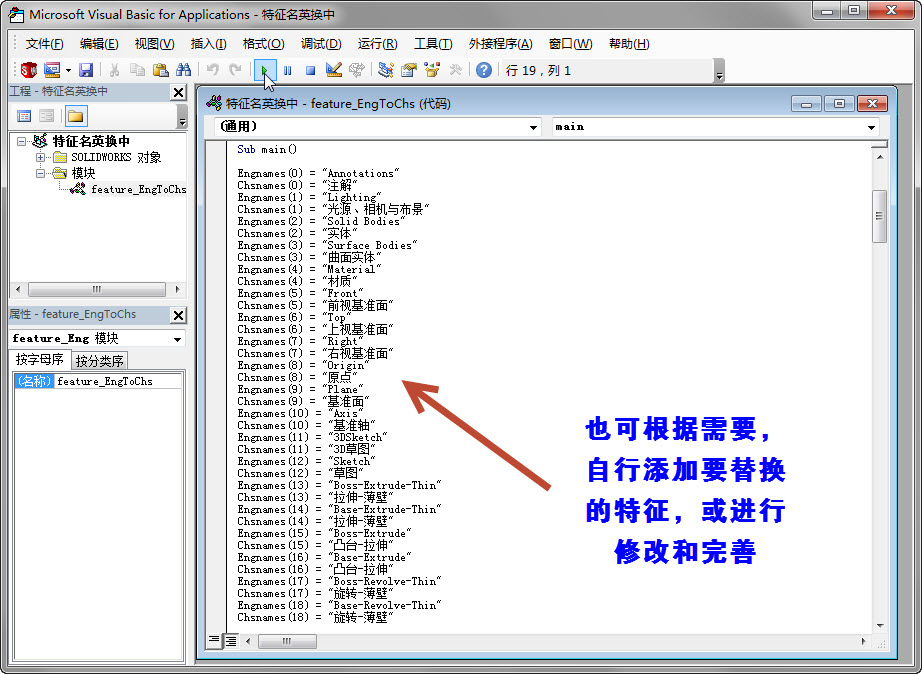Click project tree horizontal scrollbar right arrow
Viewport: 922px width, 674px height.
click(177, 289)
